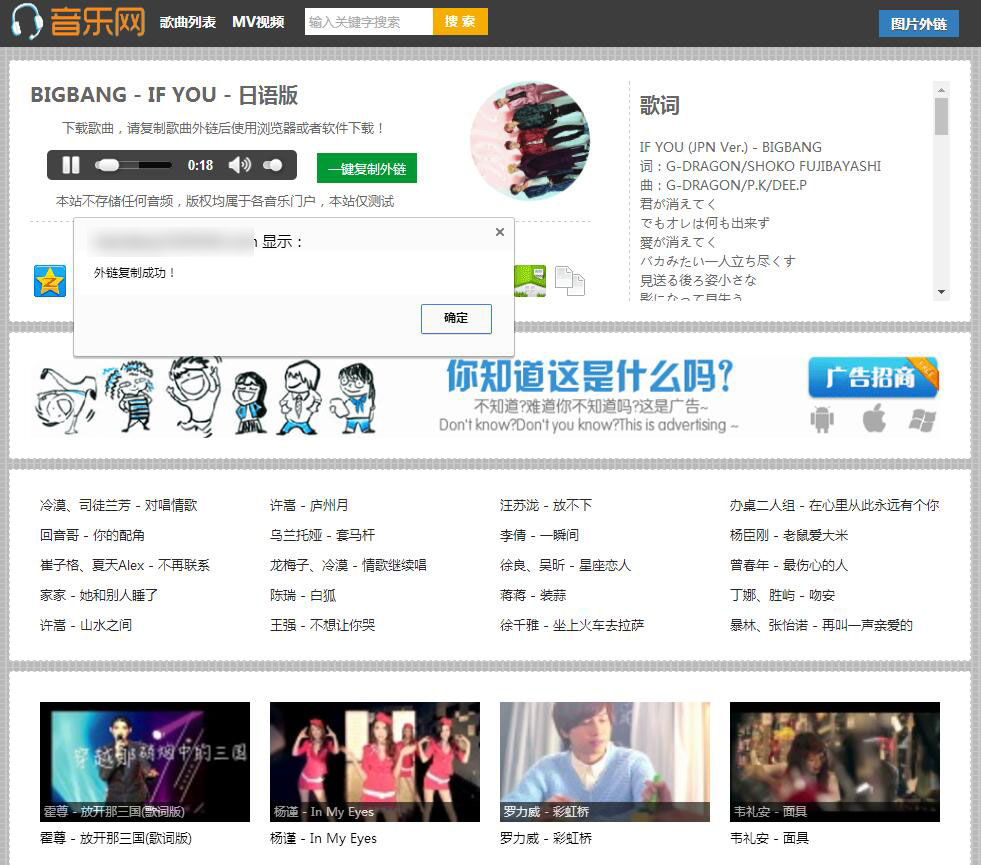Confirm the dialog with 确定
This screenshot has height=865, width=981.
[x=456, y=318]
